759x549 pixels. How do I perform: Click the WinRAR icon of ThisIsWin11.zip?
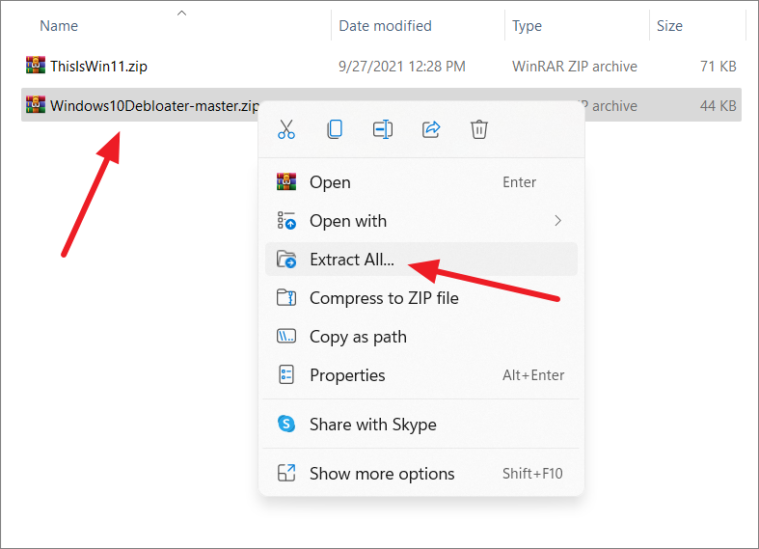(x=35, y=65)
